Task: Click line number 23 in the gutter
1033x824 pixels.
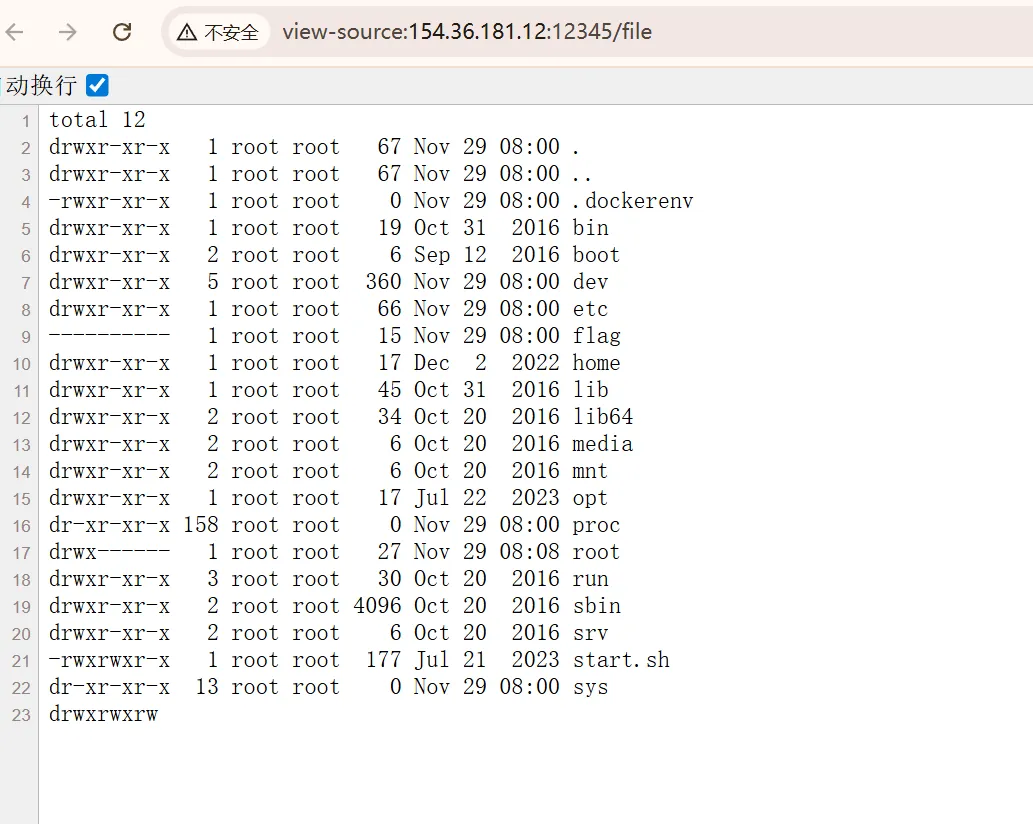Action: 22,715
